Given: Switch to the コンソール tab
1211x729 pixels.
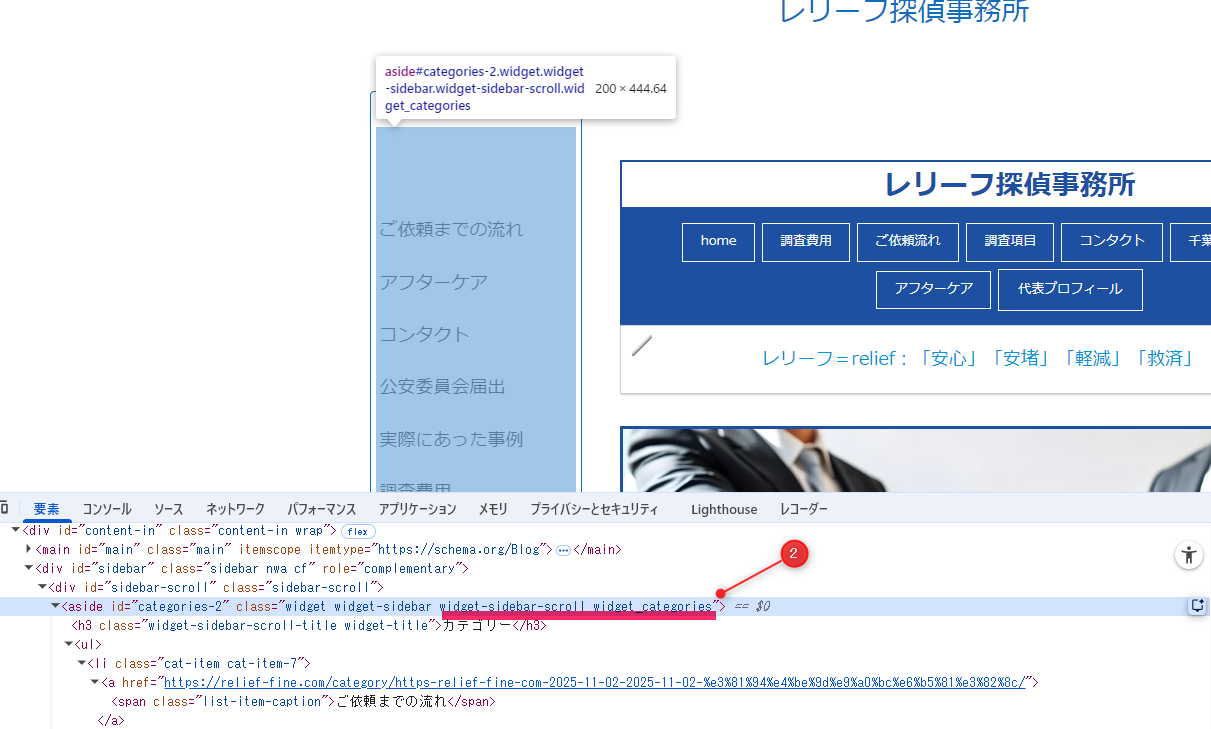Looking at the screenshot, I should coord(107,509).
